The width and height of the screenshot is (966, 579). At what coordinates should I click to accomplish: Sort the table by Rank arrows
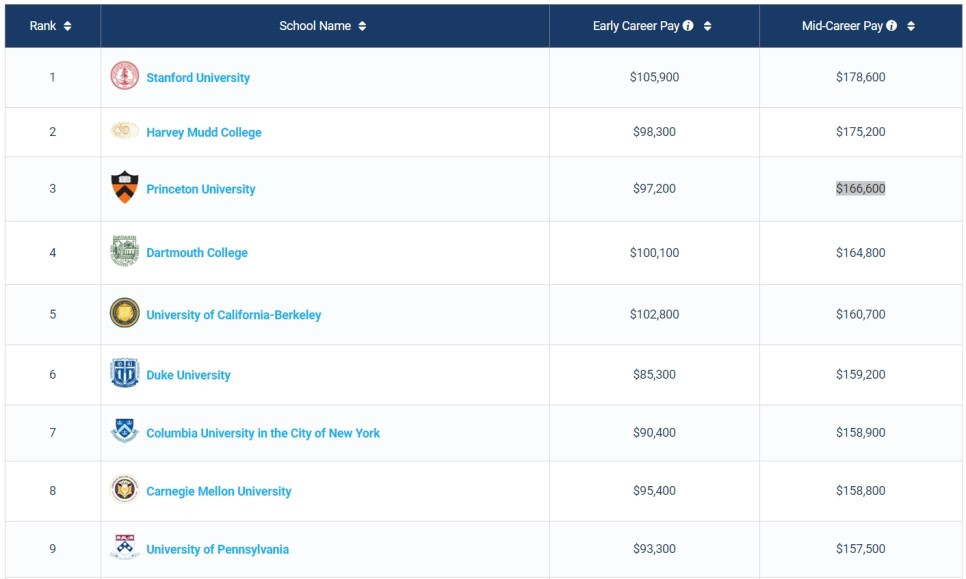pos(67,26)
